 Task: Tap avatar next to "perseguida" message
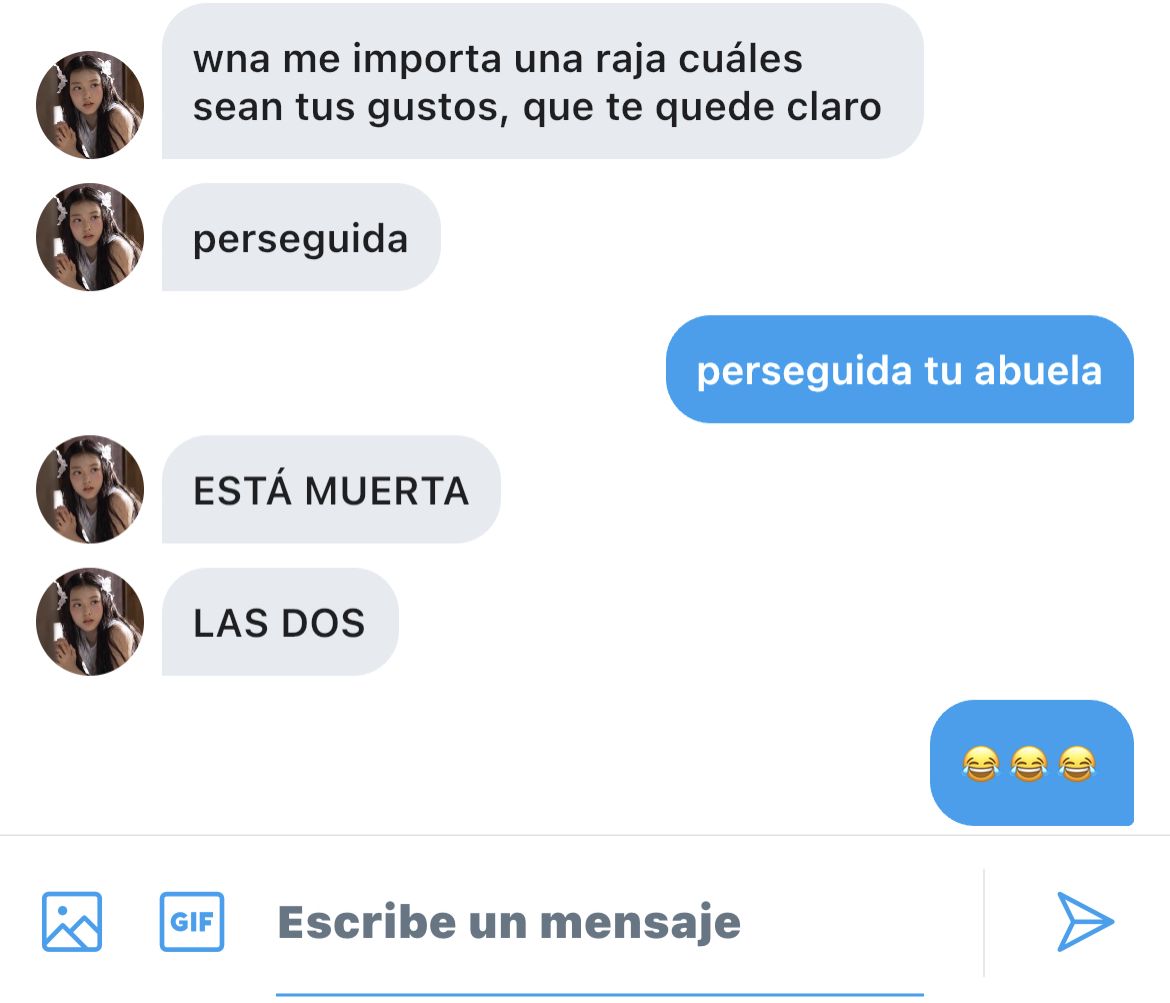[x=90, y=237]
